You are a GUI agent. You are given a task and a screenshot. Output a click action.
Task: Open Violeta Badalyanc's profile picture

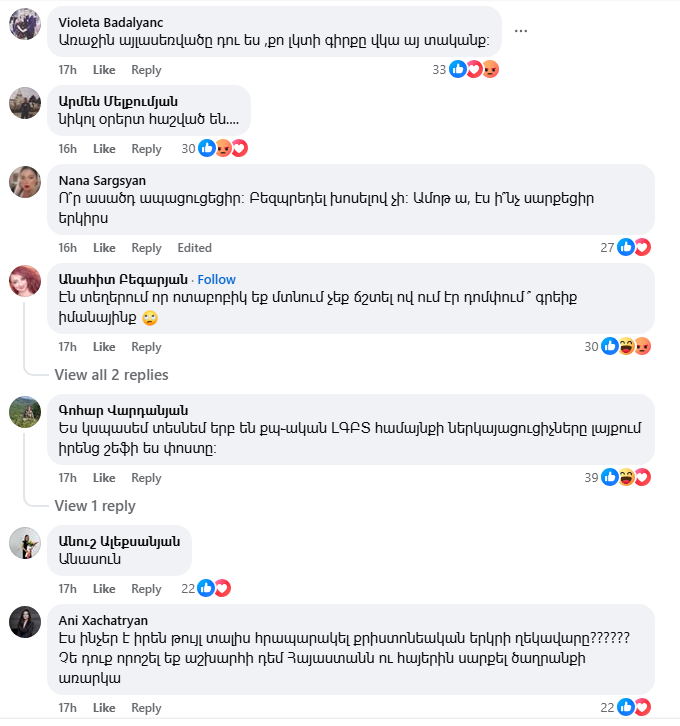click(24, 24)
